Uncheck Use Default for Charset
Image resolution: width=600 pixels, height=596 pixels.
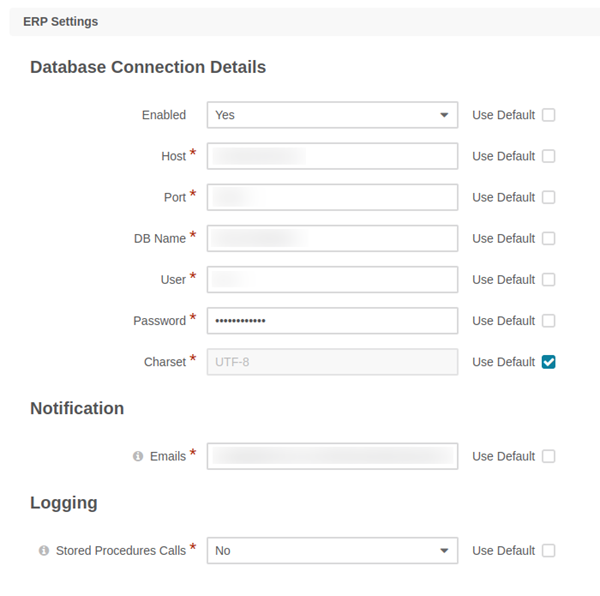point(548,362)
